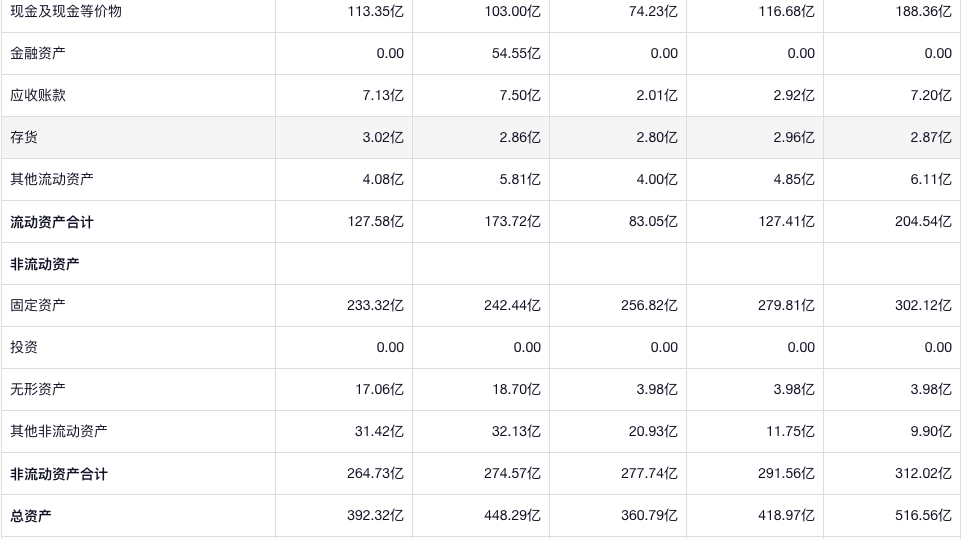Click the 非流动资产 section heading
Viewport: 961px width, 539px height.
point(45,264)
